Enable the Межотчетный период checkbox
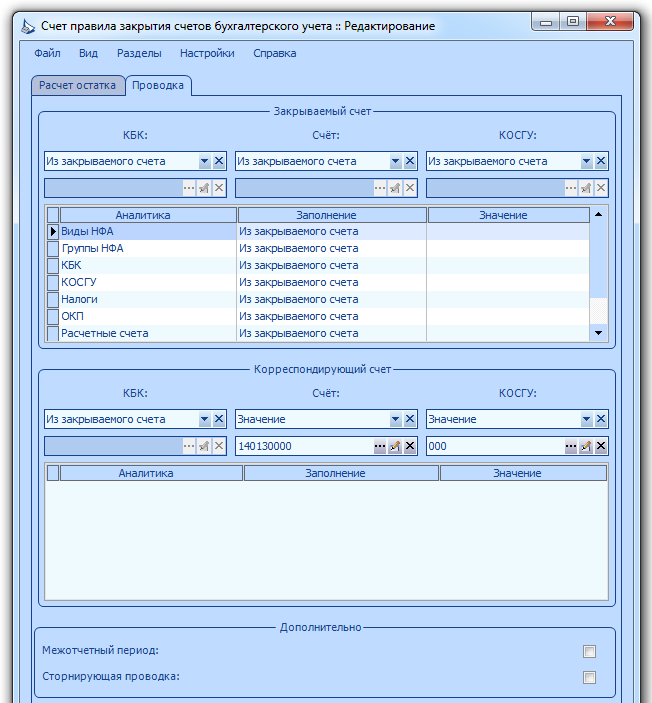652x703 pixels. click(x=589, y=651)
